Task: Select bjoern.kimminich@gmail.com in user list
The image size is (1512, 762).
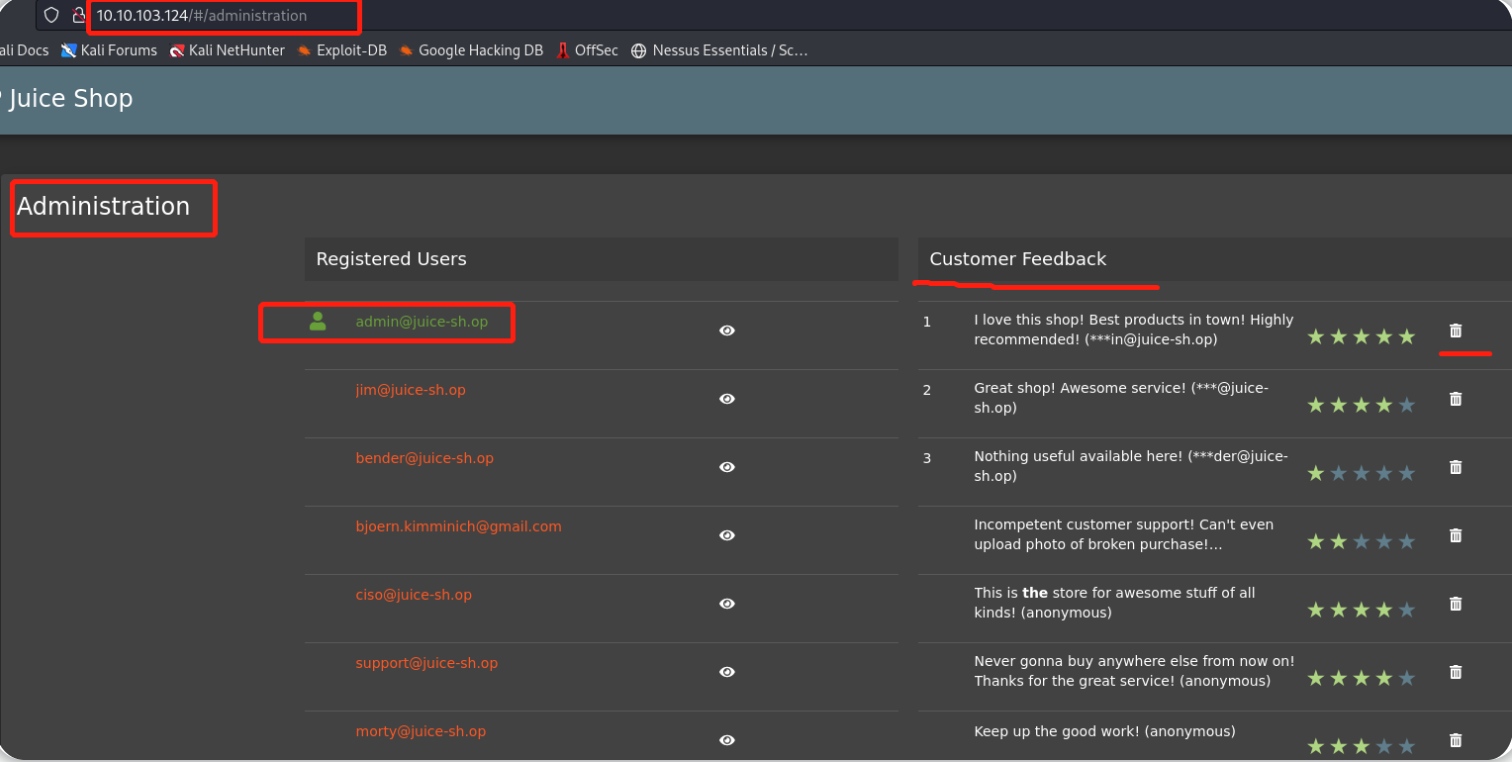Action: coord(459,526)
